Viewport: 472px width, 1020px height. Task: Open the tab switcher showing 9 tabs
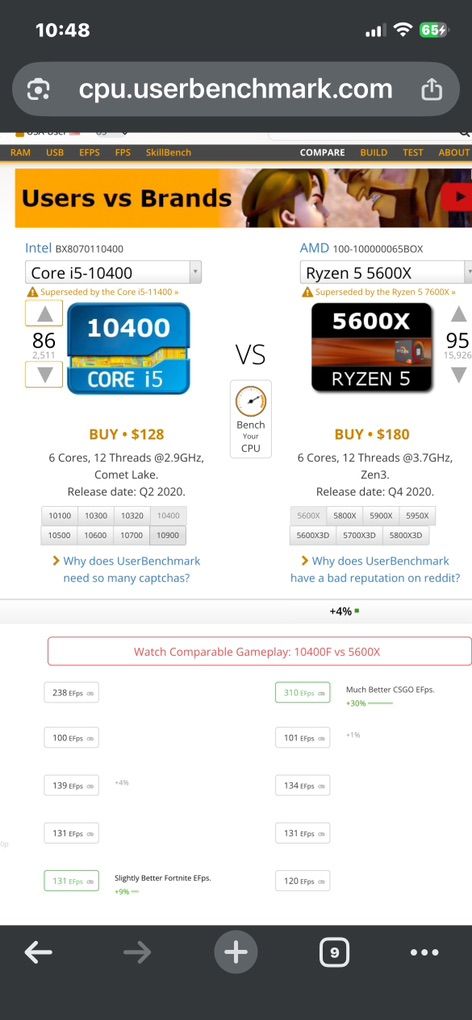334,953
